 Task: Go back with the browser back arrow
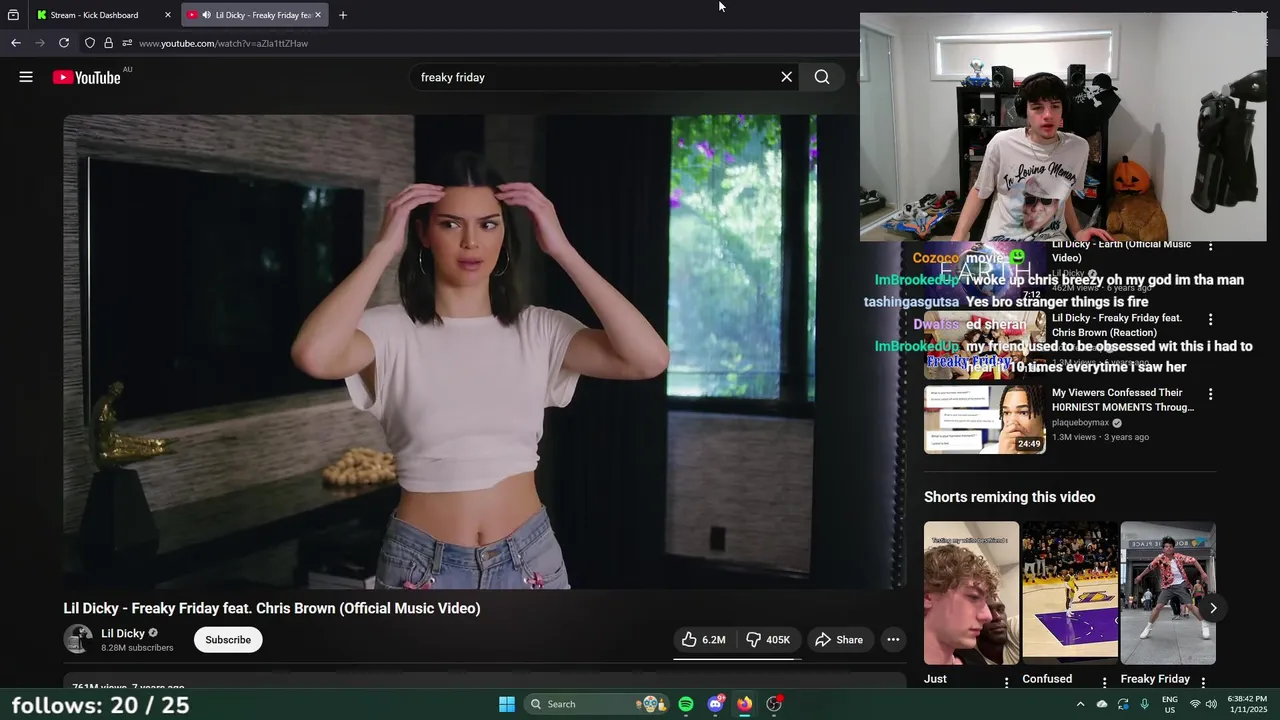pos(16,43)
